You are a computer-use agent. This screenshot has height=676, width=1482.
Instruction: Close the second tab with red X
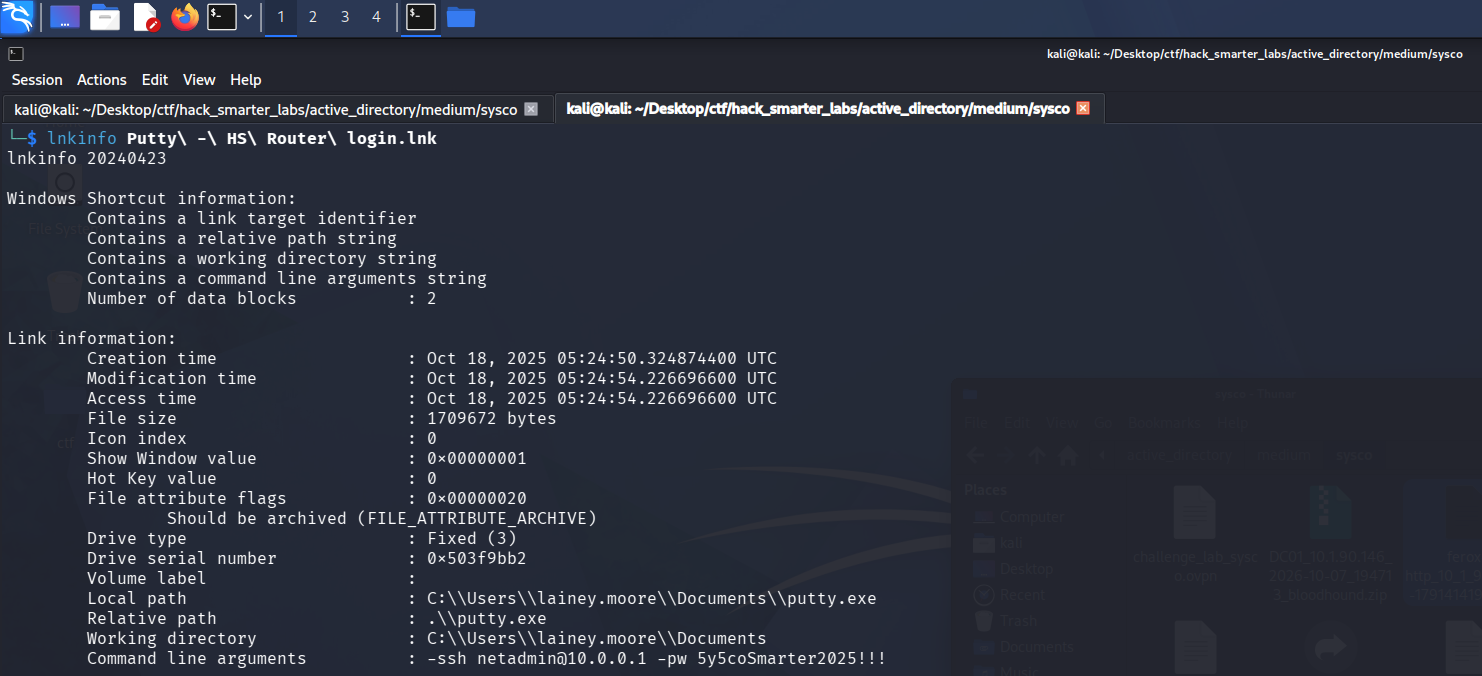point(1083,108)
